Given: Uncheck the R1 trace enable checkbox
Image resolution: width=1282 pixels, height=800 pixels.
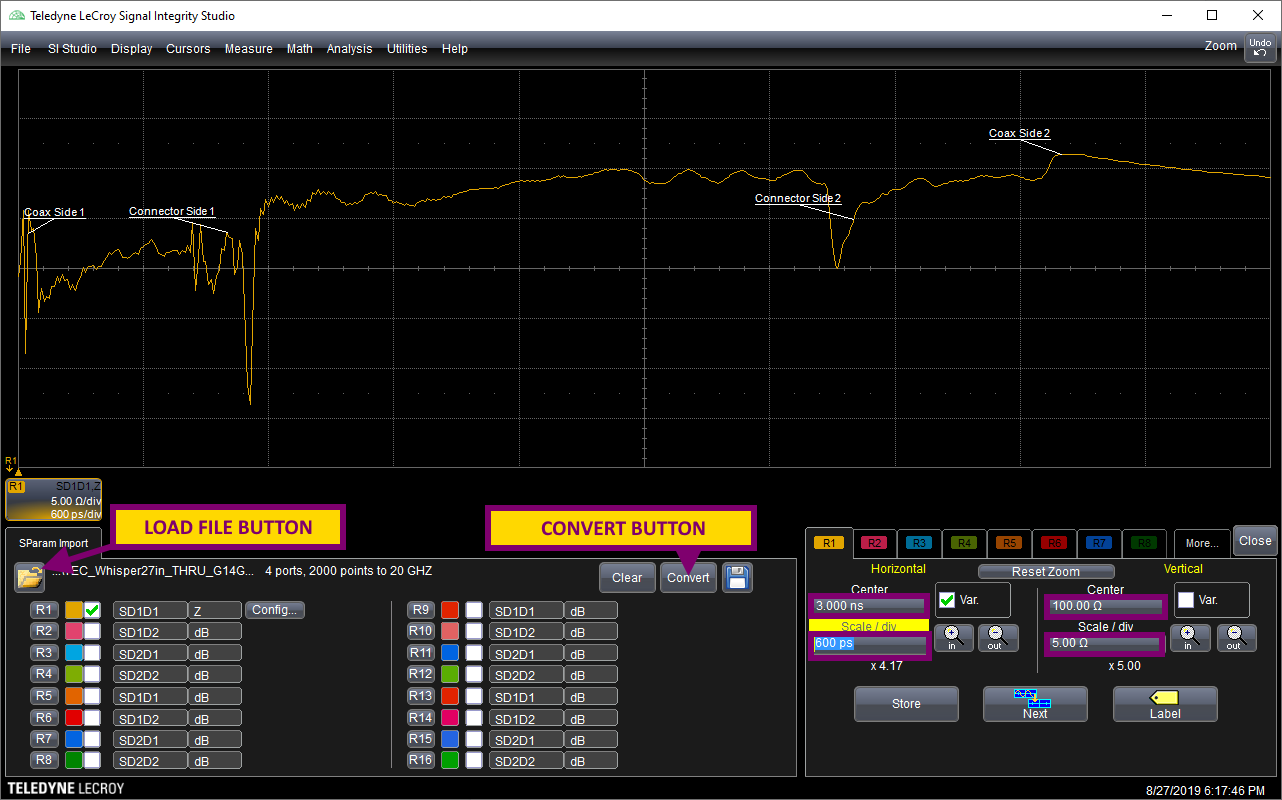Looking at the screenshot, I should point(92,610).
